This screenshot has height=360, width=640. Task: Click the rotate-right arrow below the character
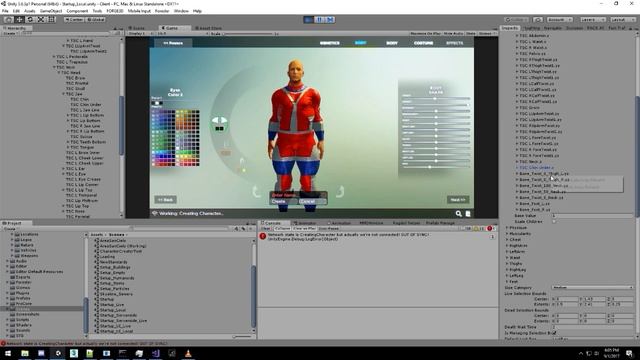click(340, 191)
